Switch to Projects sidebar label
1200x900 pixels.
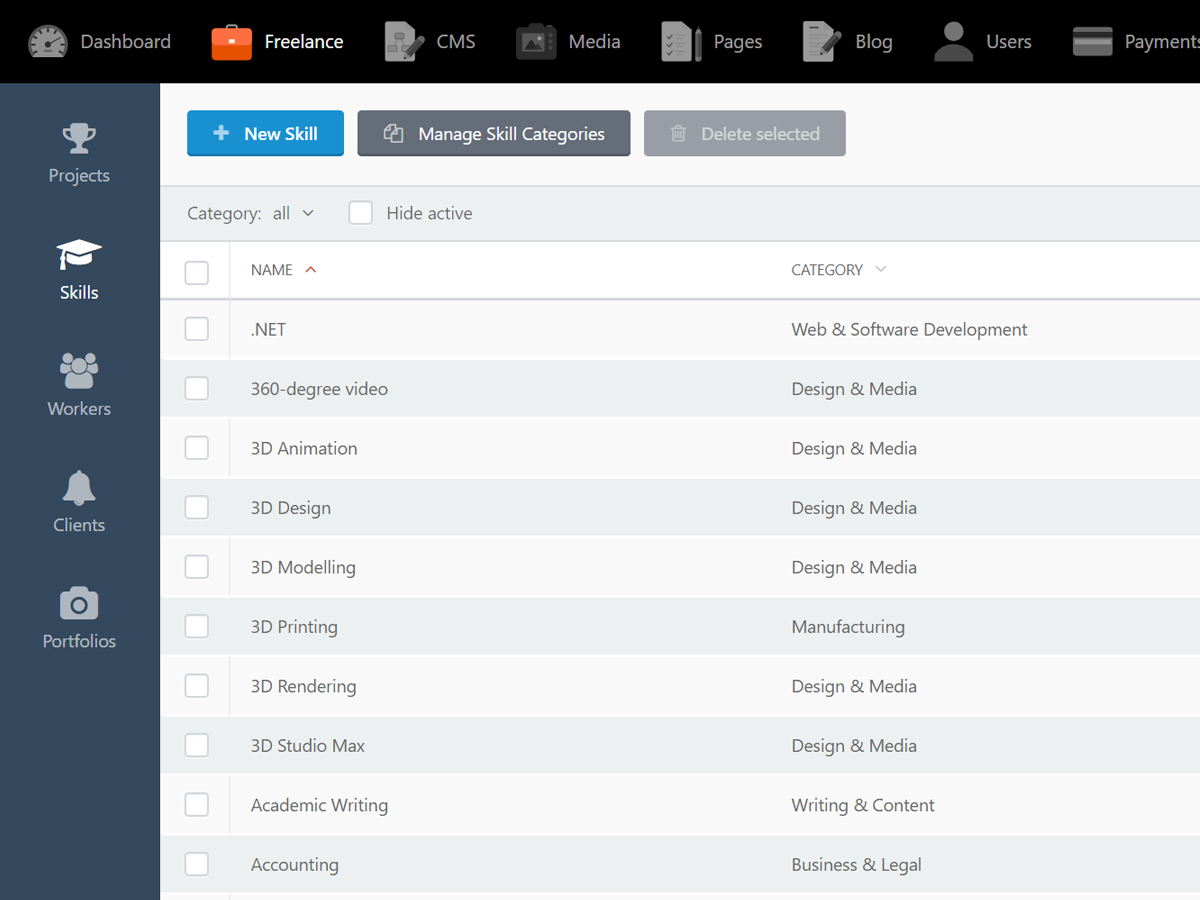pos(79,176)
